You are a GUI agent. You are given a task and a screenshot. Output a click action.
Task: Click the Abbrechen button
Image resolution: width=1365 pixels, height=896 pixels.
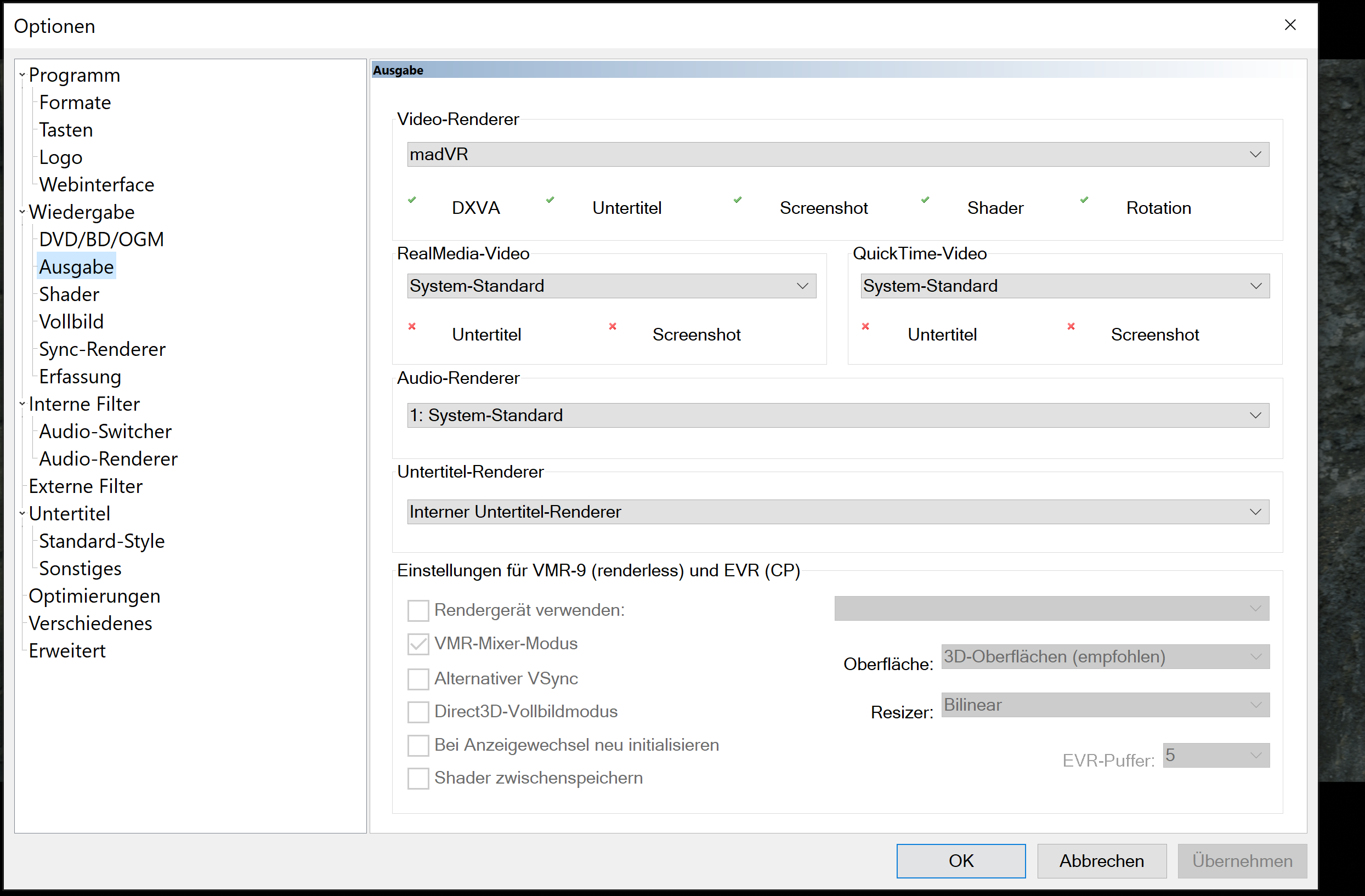tap(1101, 860)
